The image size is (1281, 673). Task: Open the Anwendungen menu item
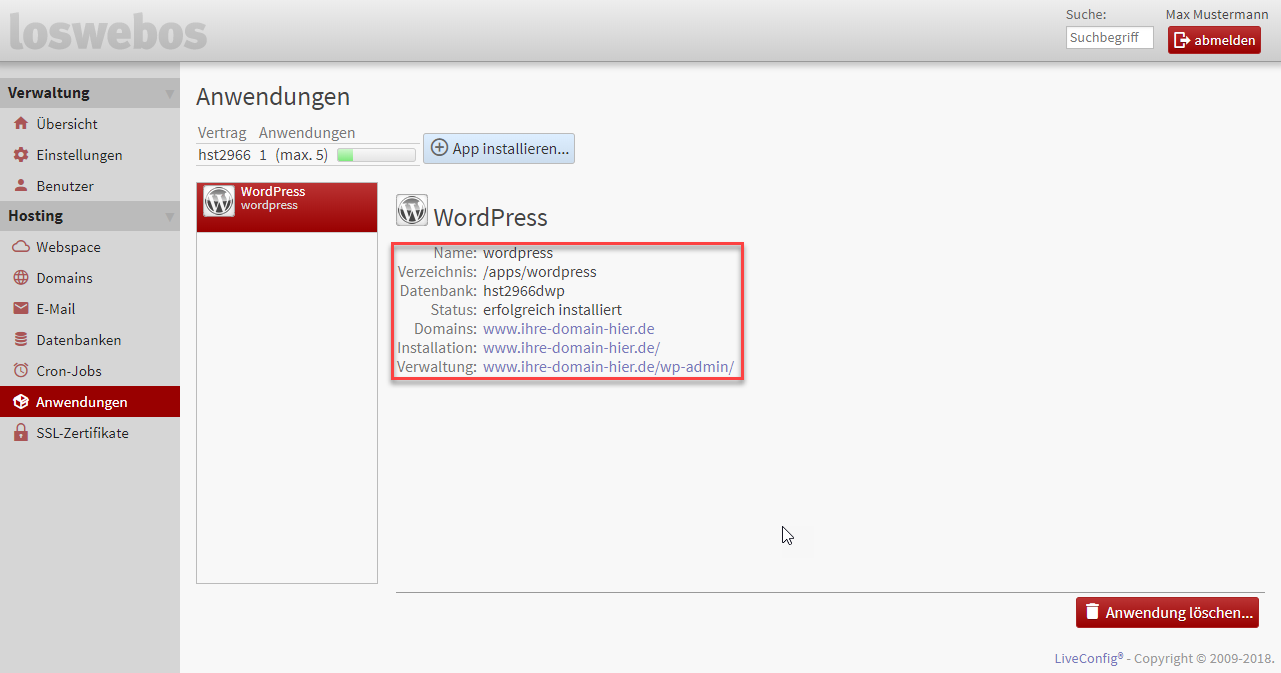pos(82,402)
